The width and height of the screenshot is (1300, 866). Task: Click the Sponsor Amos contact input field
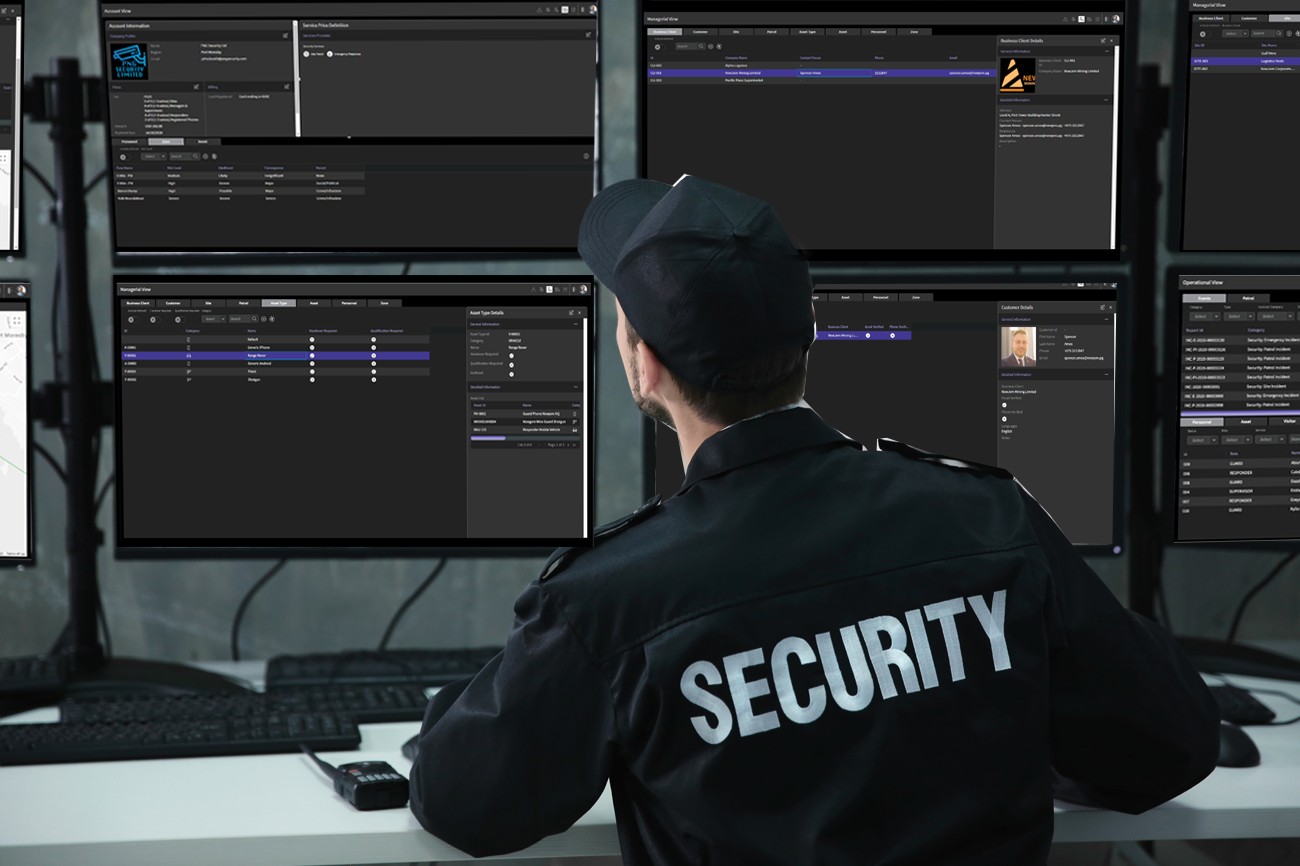[834, 73]
